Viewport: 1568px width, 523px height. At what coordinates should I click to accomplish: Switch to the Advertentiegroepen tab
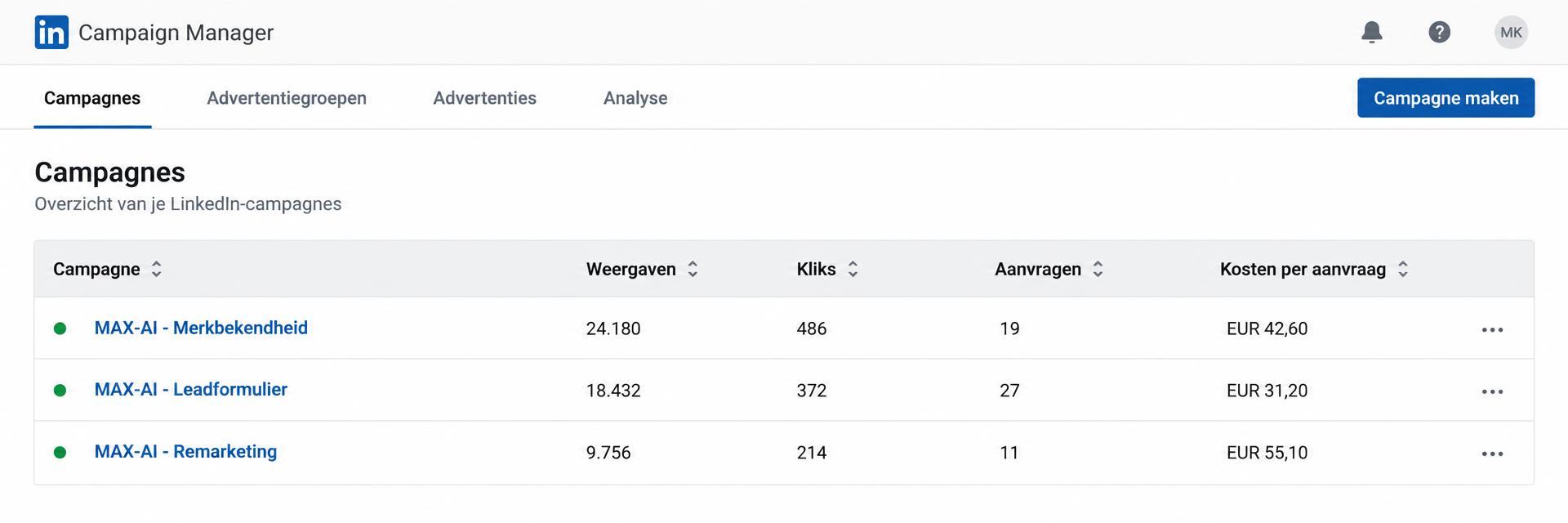(287, 98)
